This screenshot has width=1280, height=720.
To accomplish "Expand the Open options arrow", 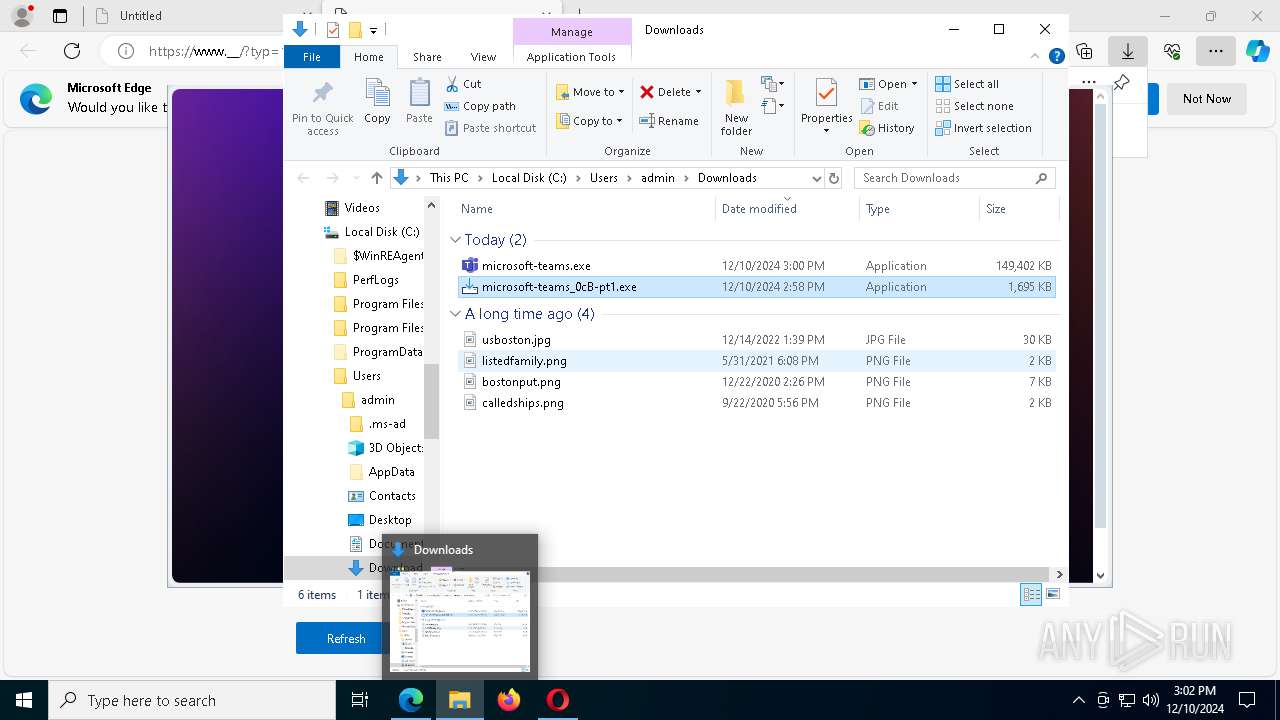I will (x=914, y=84).
